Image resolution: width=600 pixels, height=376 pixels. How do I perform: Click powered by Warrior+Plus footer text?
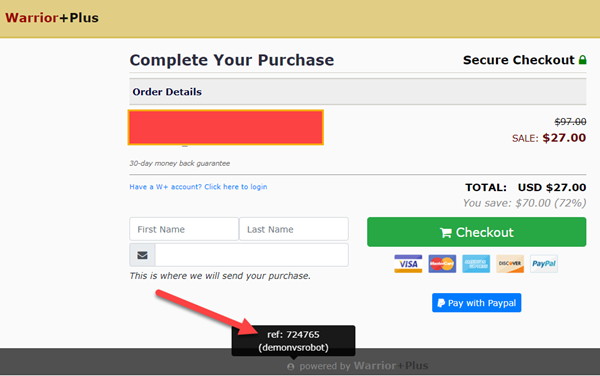point(364,366)
